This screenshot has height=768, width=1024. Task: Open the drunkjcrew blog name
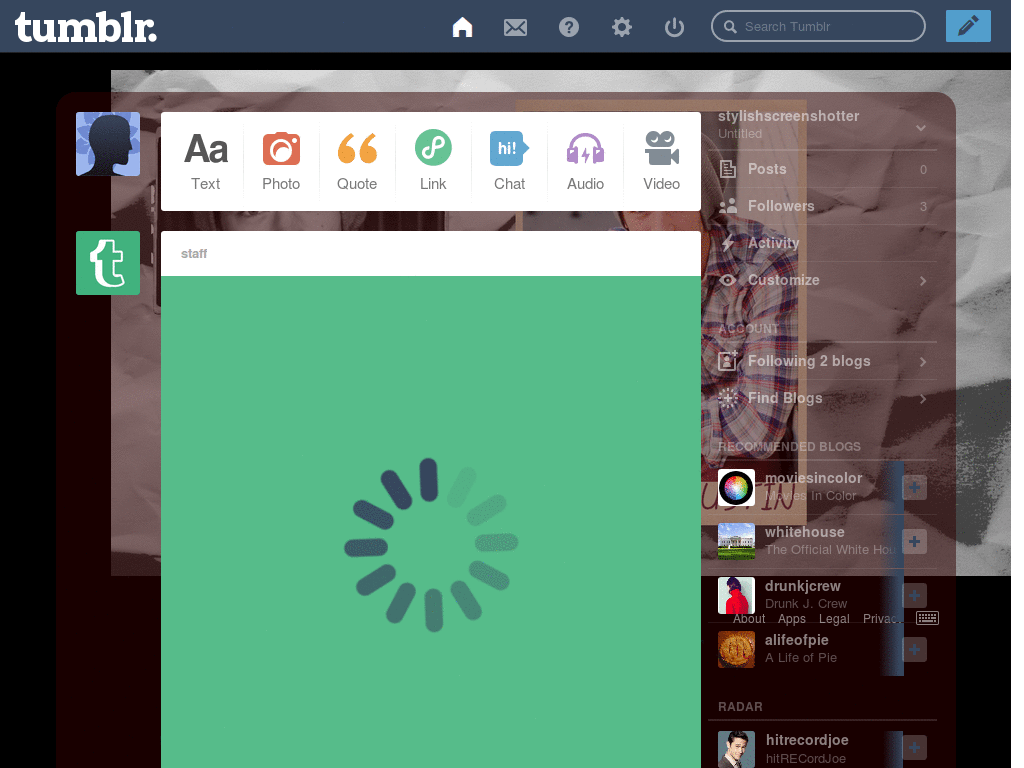click(x=803, y=586)
